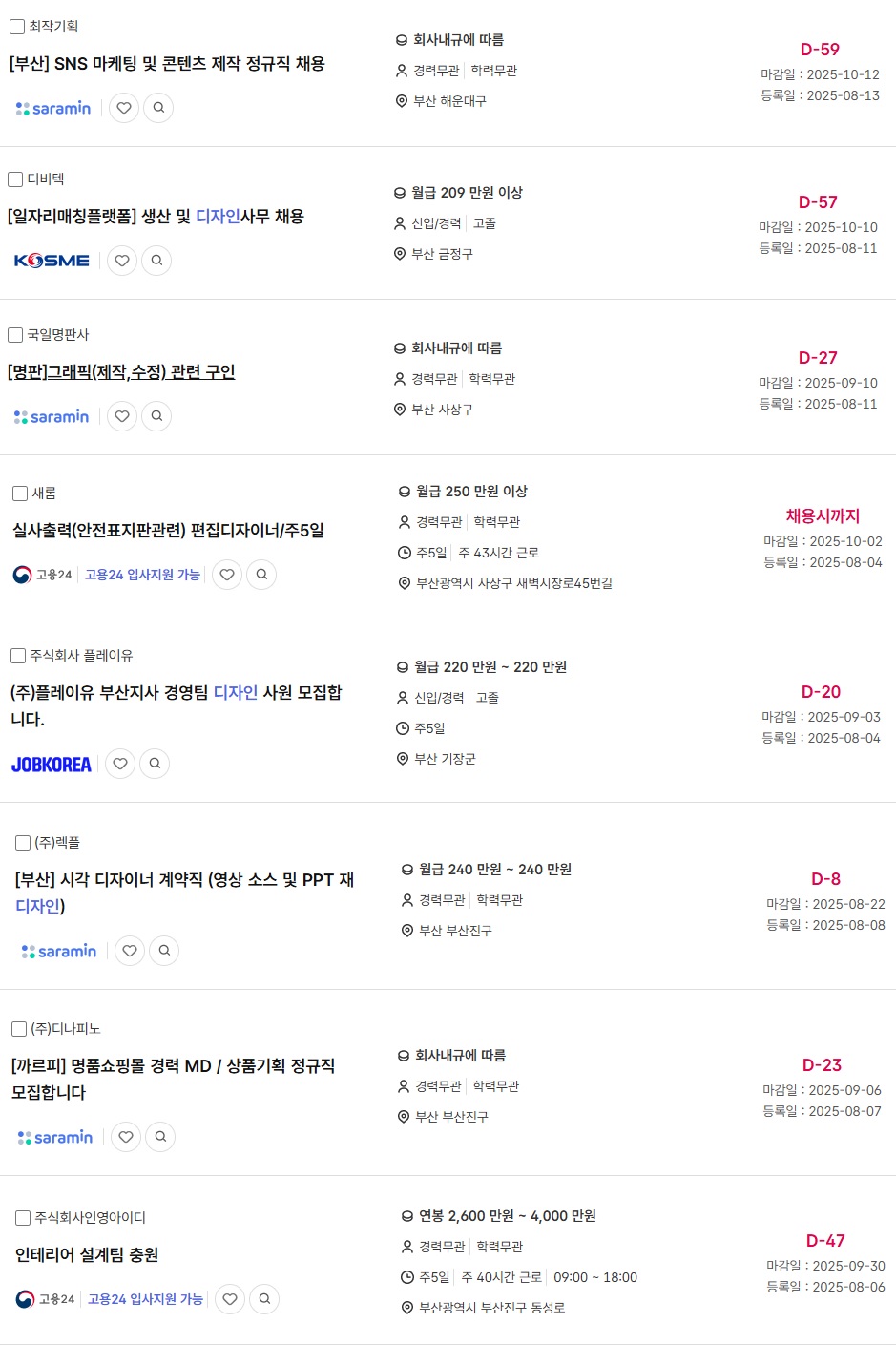896x1365 pixels.
Task: Tick the 디비텍 company checkbox
Action: coord(15,179)
